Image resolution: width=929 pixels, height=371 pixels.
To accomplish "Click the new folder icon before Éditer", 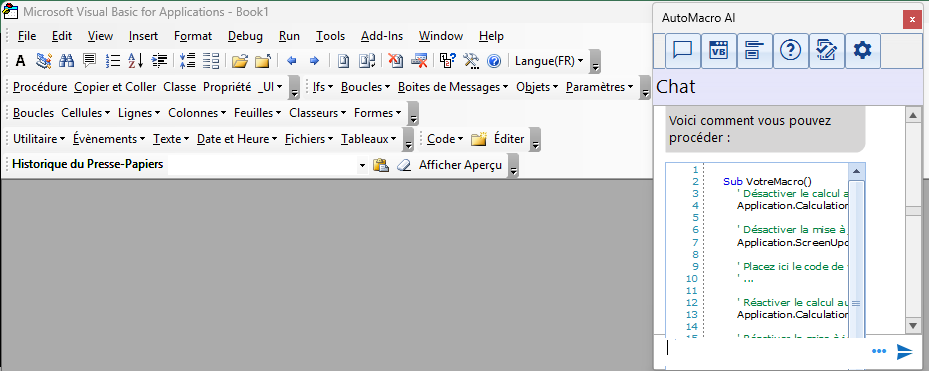I will point(478,139).
